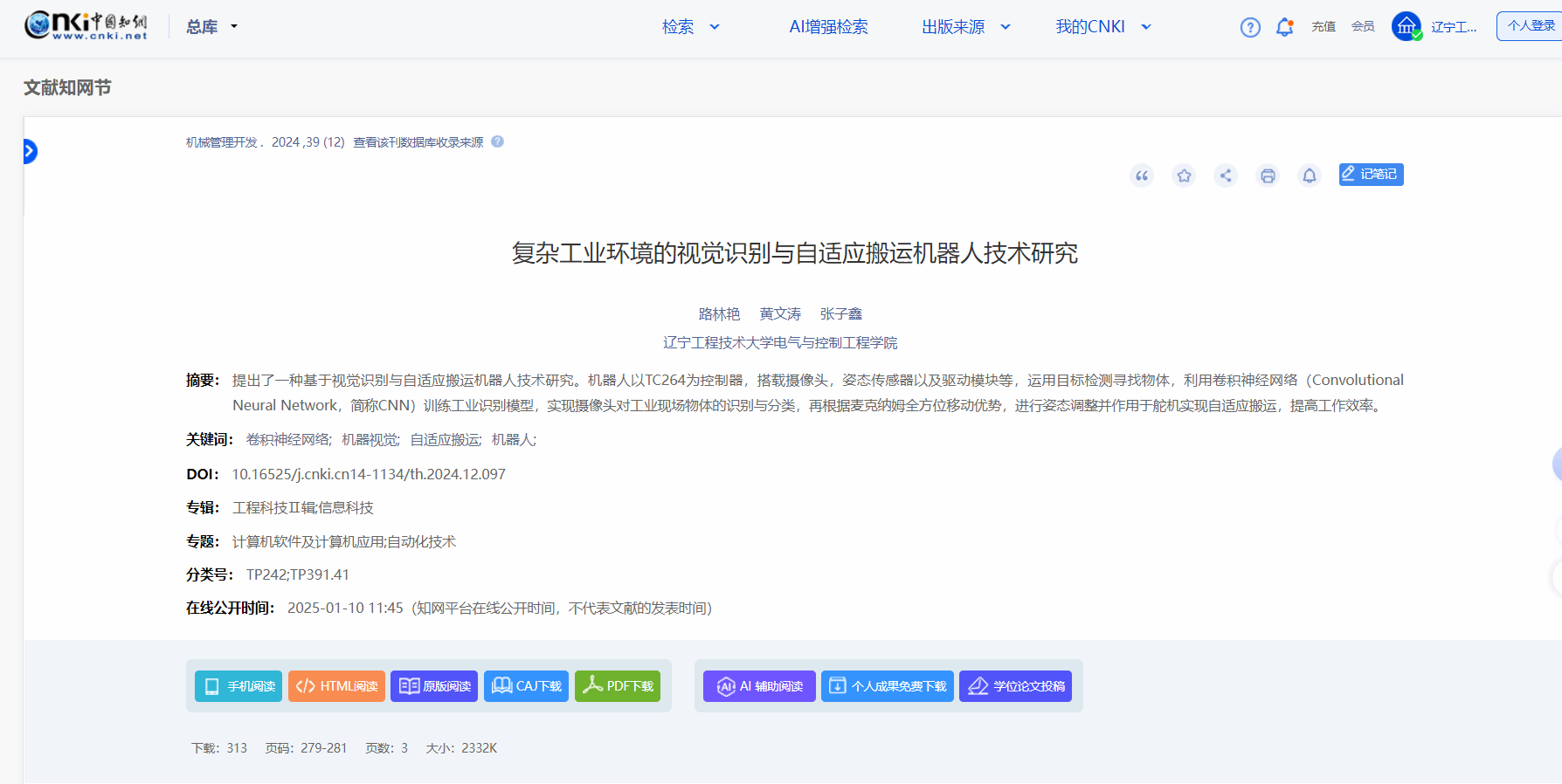Screen dimensions: 1562x784
Task: Click author link 路林艳
Action: [719, 313]
